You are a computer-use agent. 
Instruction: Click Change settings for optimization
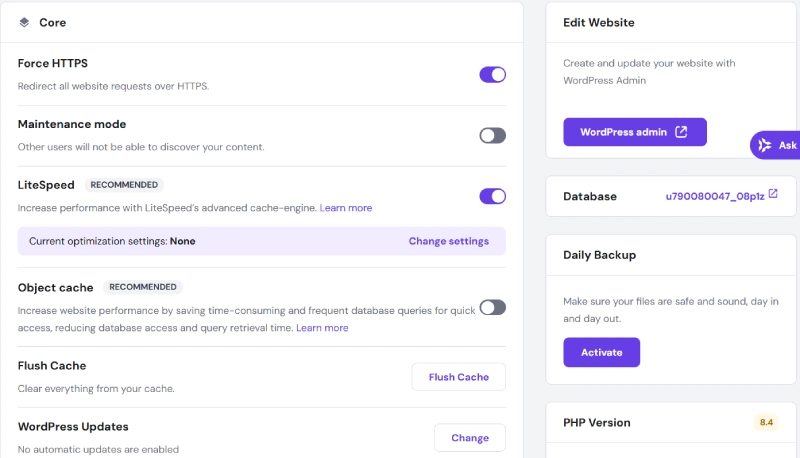click(x=448, y=241)
